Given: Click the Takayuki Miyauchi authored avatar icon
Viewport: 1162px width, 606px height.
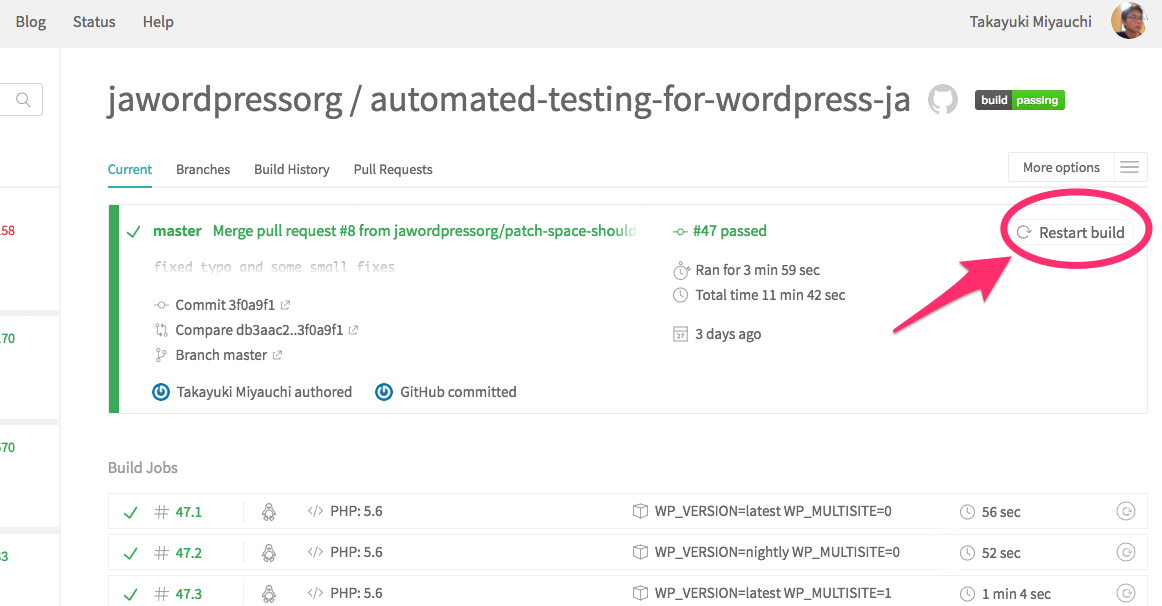Looking at the screenshot, I should coord(161,392).
